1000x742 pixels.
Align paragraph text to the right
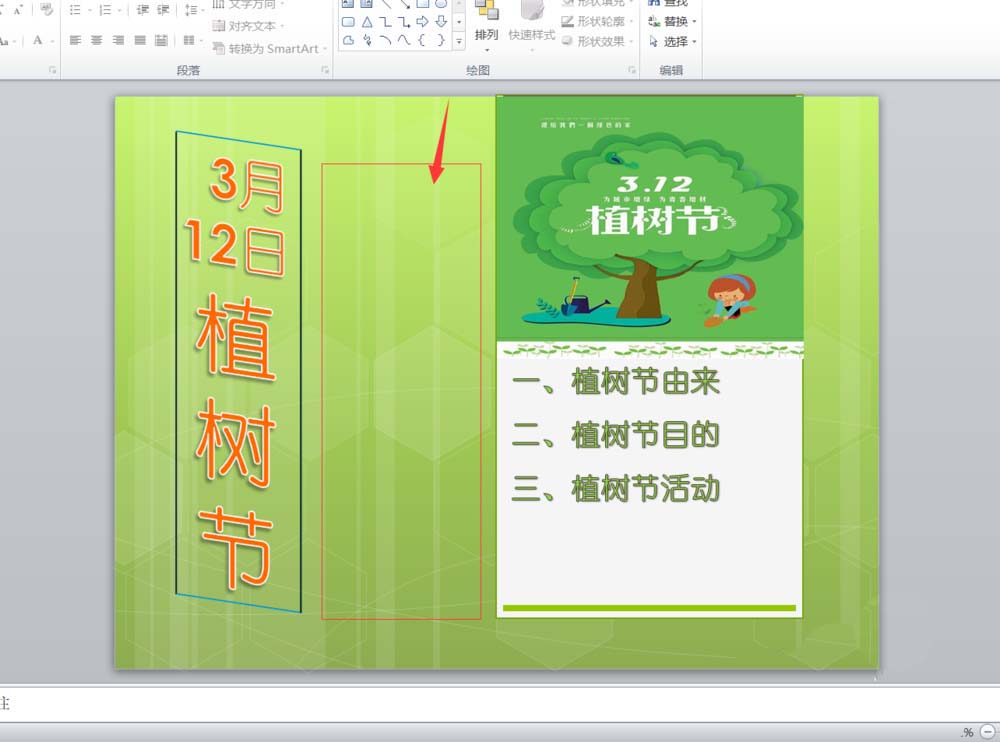click(118, 40)
